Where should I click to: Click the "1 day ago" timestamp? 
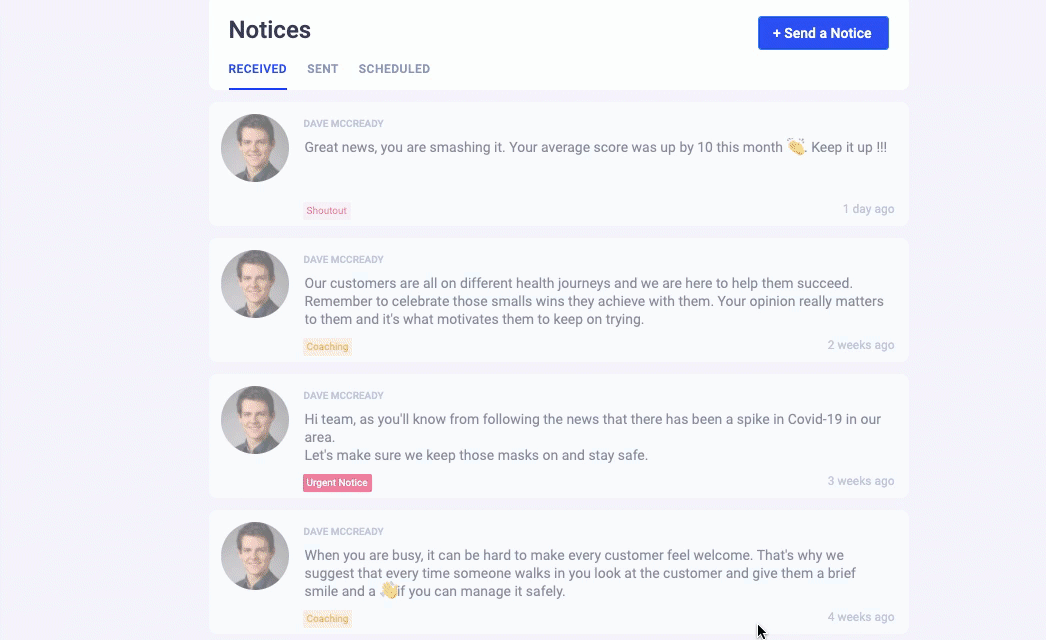coord(868,209)
